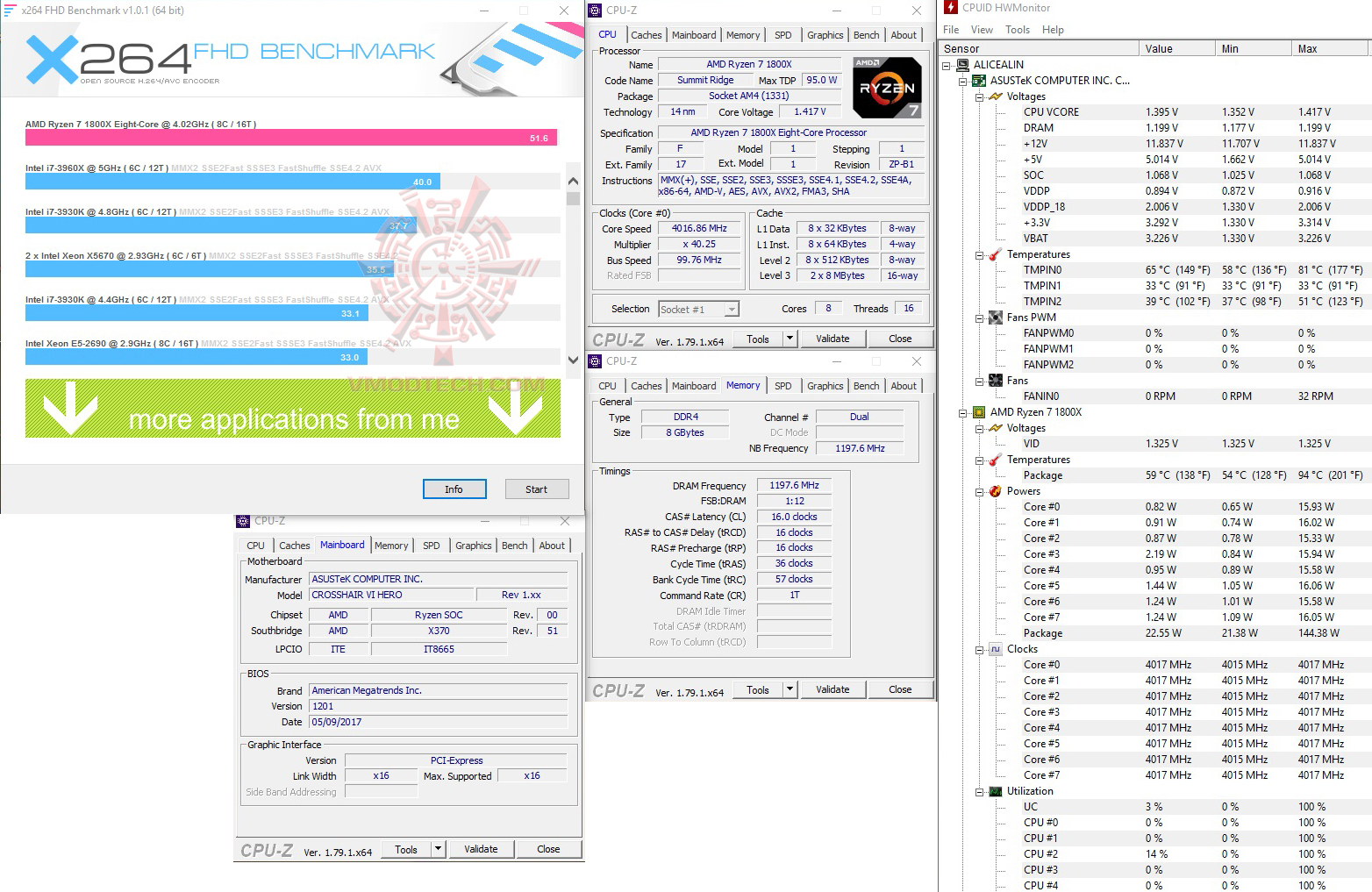
Task: Click the Utilization graph icon
Action: click(x=996, y=791)
